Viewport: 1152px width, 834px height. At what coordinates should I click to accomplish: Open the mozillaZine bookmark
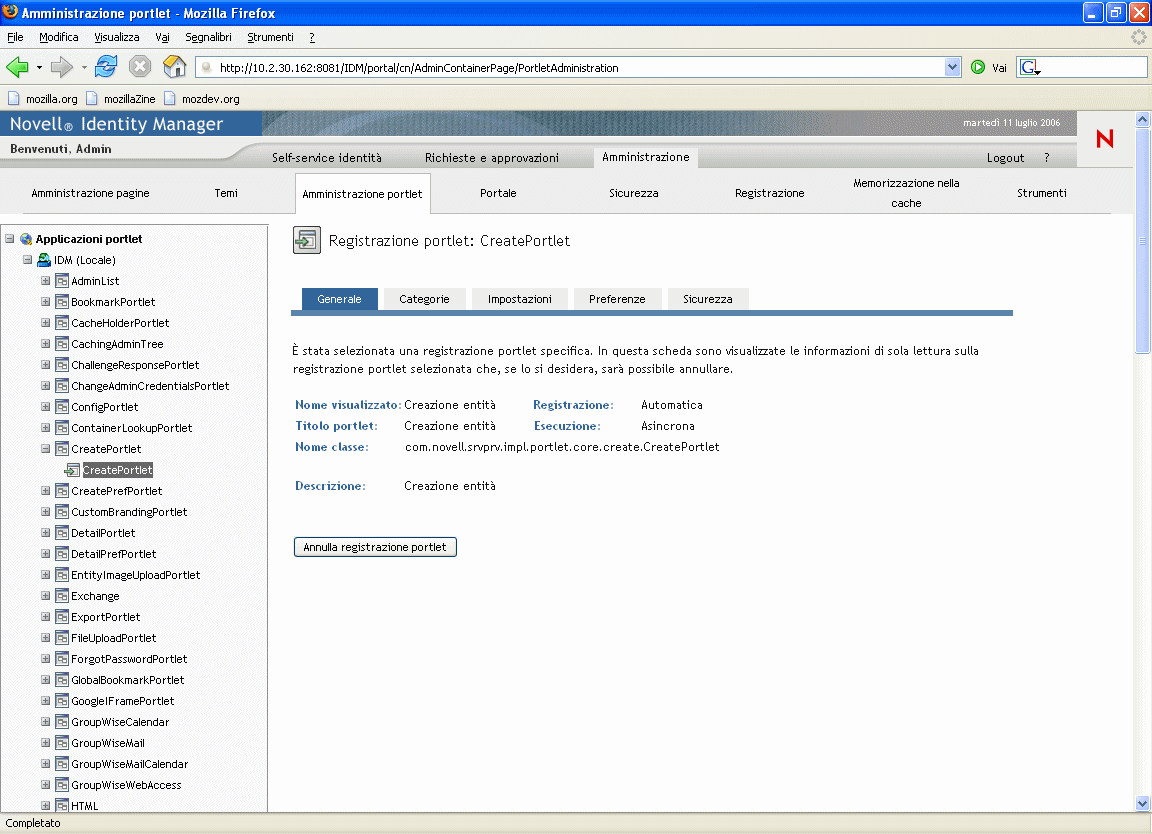click(x=120, y=98)
